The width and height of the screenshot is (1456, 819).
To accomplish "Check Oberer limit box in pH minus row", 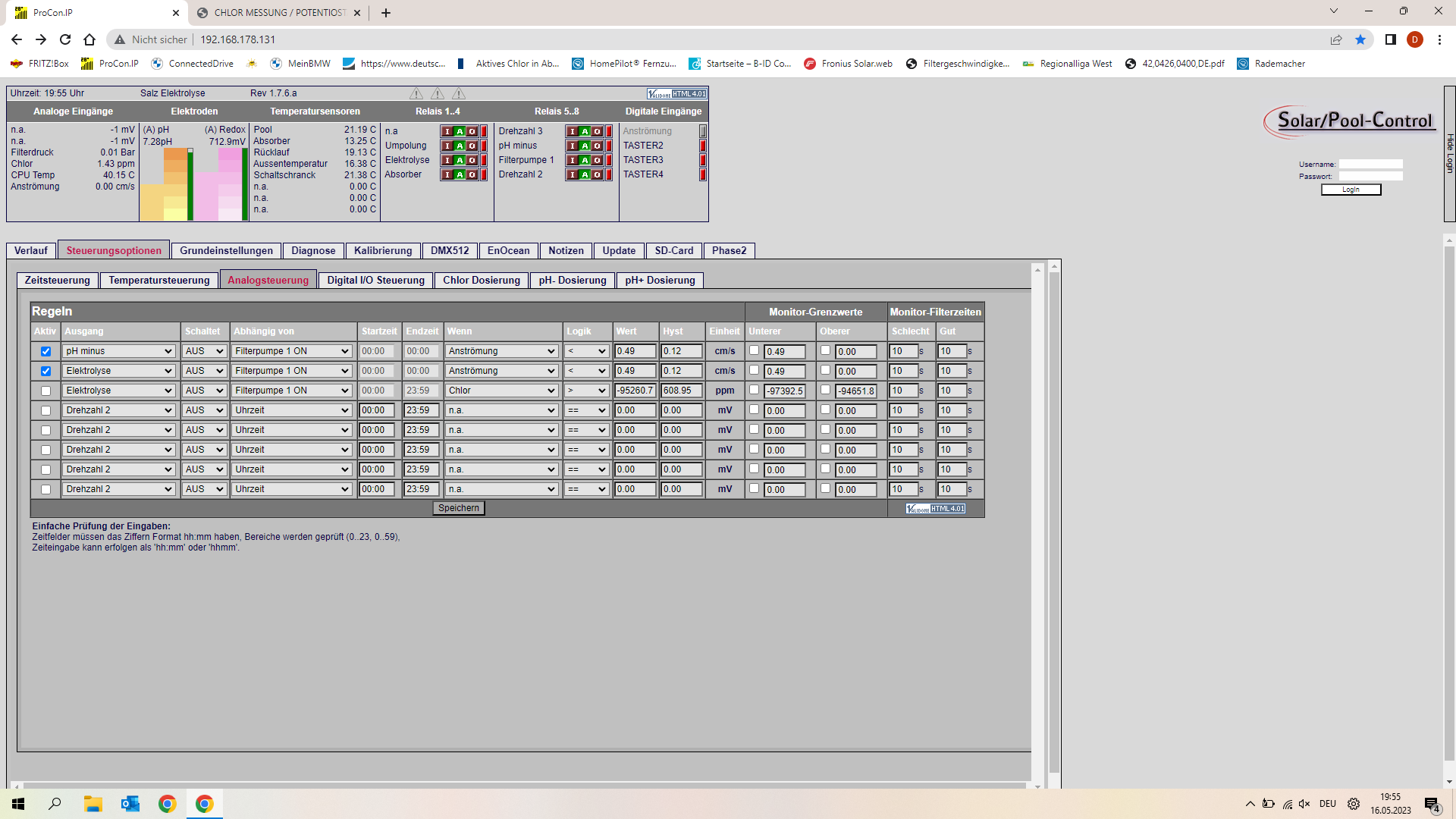I will click(825, 350).
